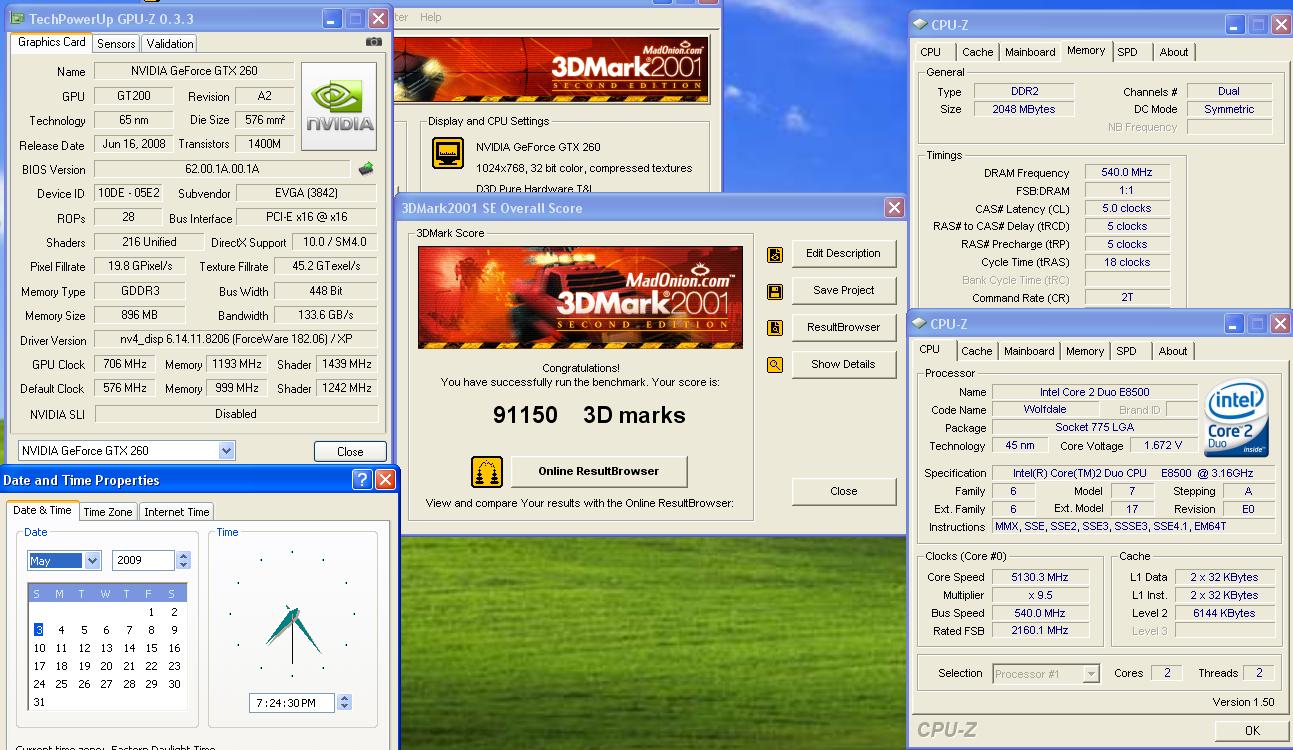Viewport: 1293px width, 750px height.
Task: Click the Level 2 cache value 6144 KBytes
Action: coord(1224,614)
